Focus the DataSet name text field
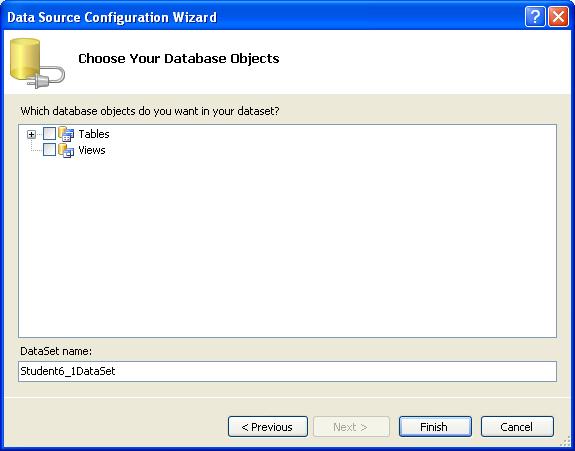The image size is (575, 451). [288, 371]
